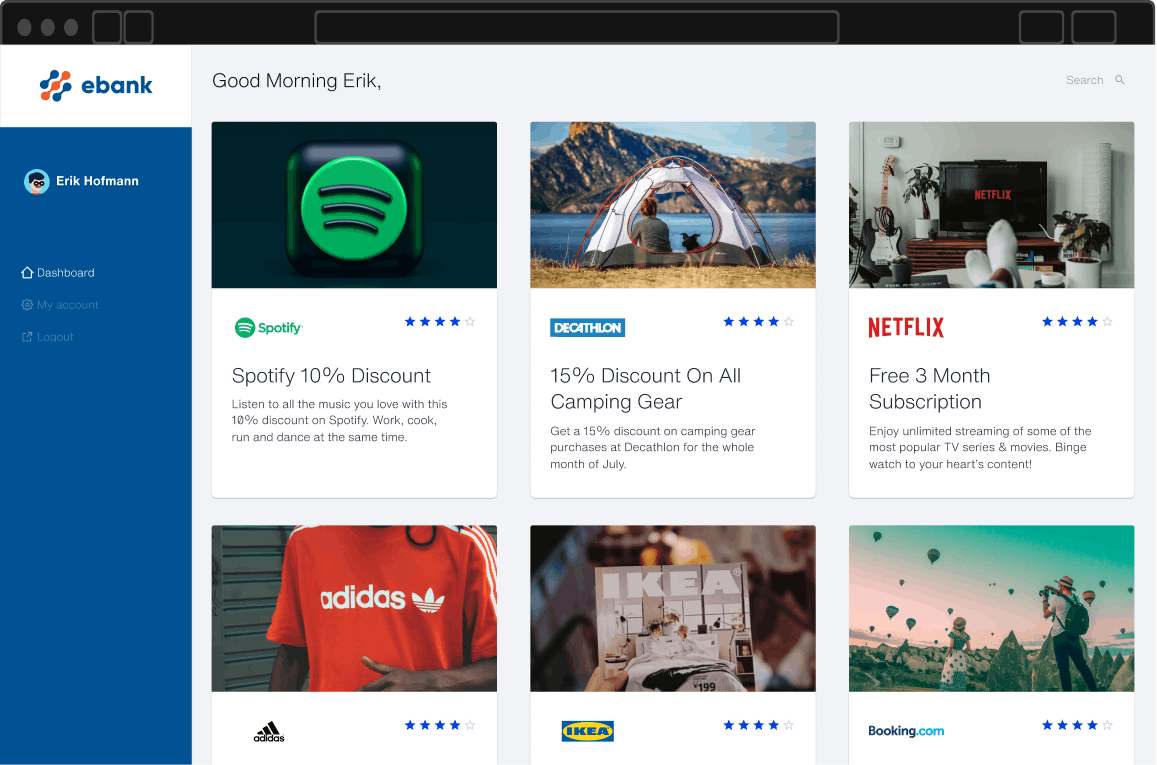Open the Spotify logo photo
The width and height of the screenshot is (1157, 765).
click(354, 205)
